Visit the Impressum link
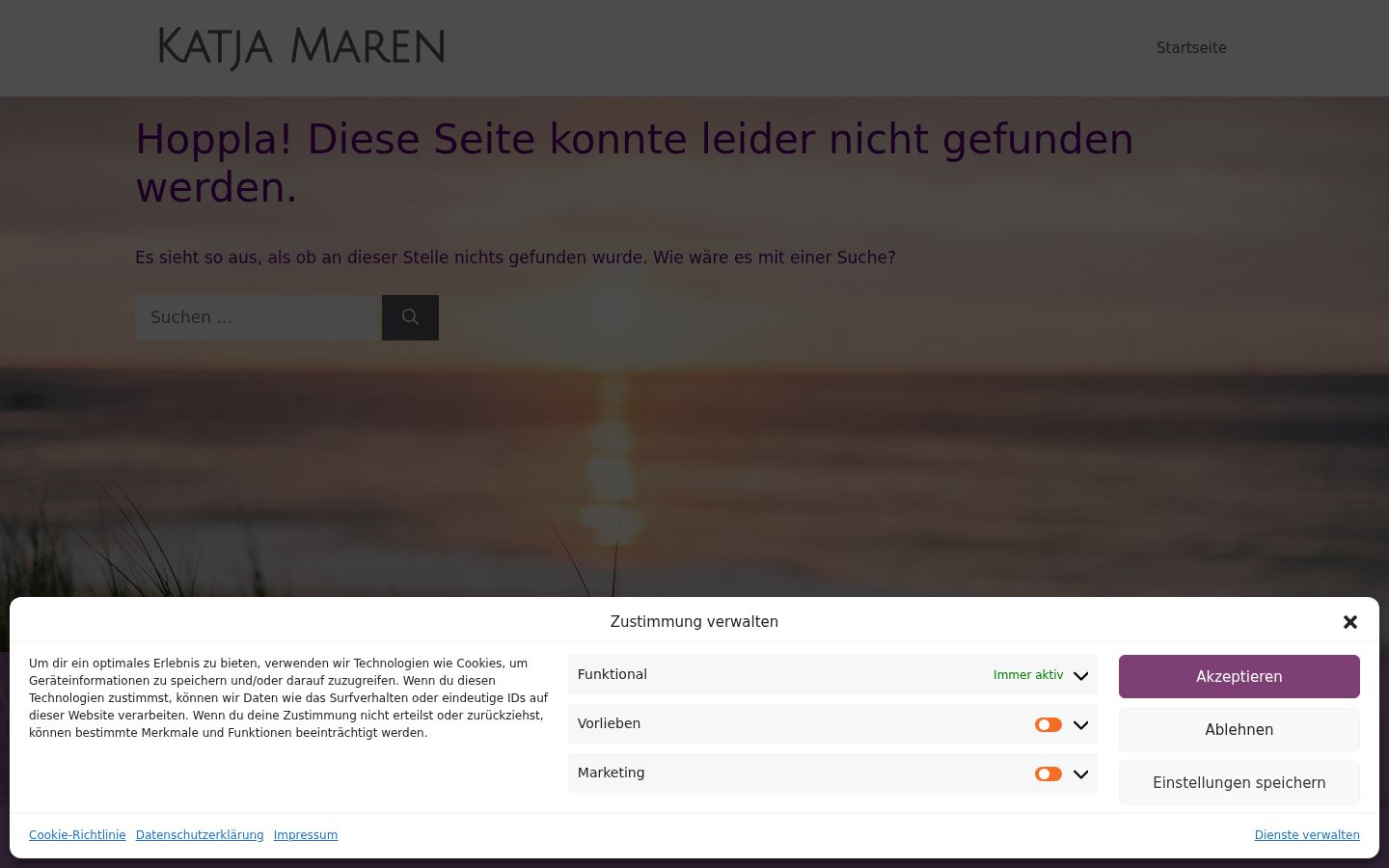The height and width of the screenshot is (868, 1389). click(306, 835)
